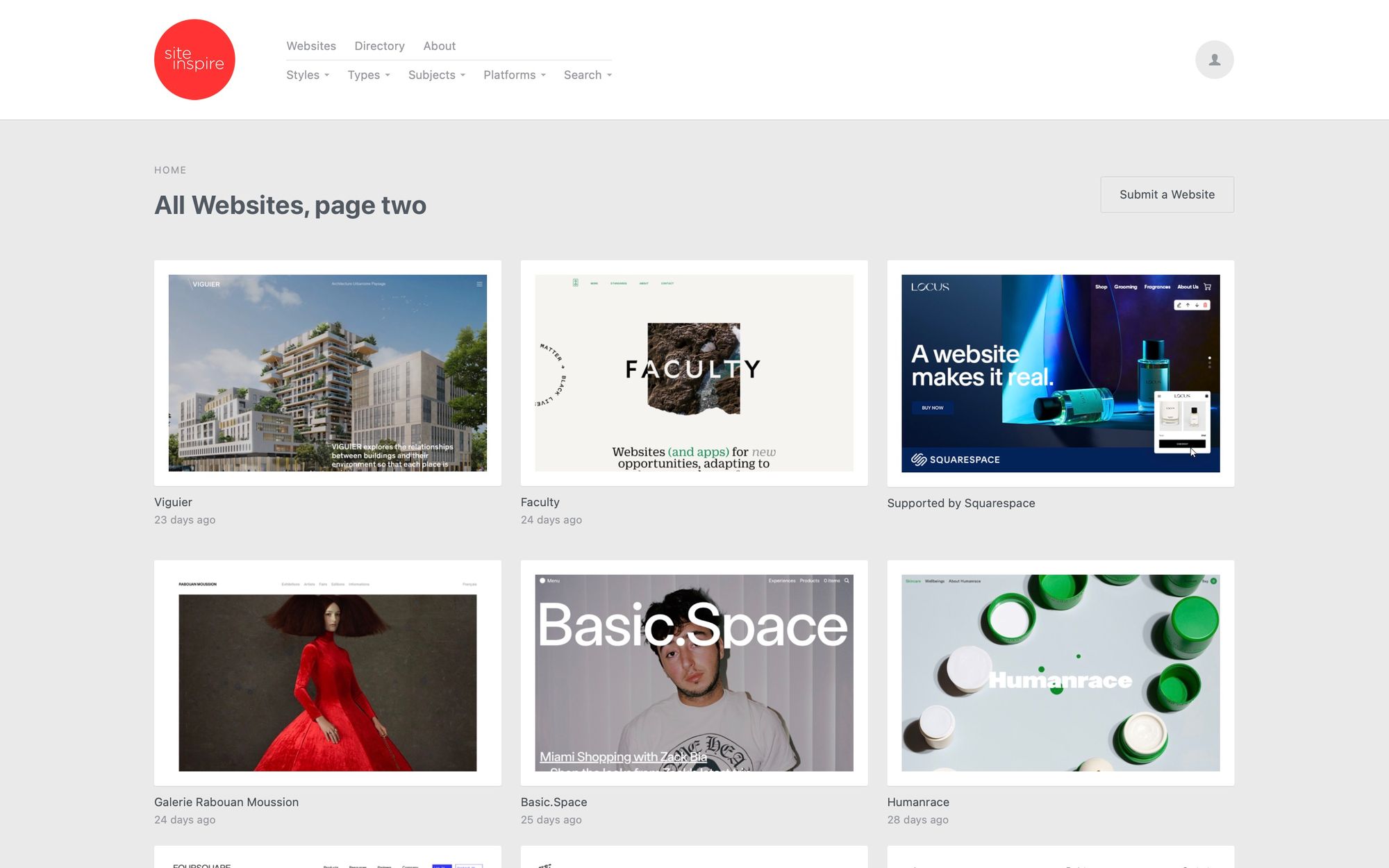Screen dimensions: 1389x868
Task: Click the siteinspire red logo
Action: coord(194,60)
